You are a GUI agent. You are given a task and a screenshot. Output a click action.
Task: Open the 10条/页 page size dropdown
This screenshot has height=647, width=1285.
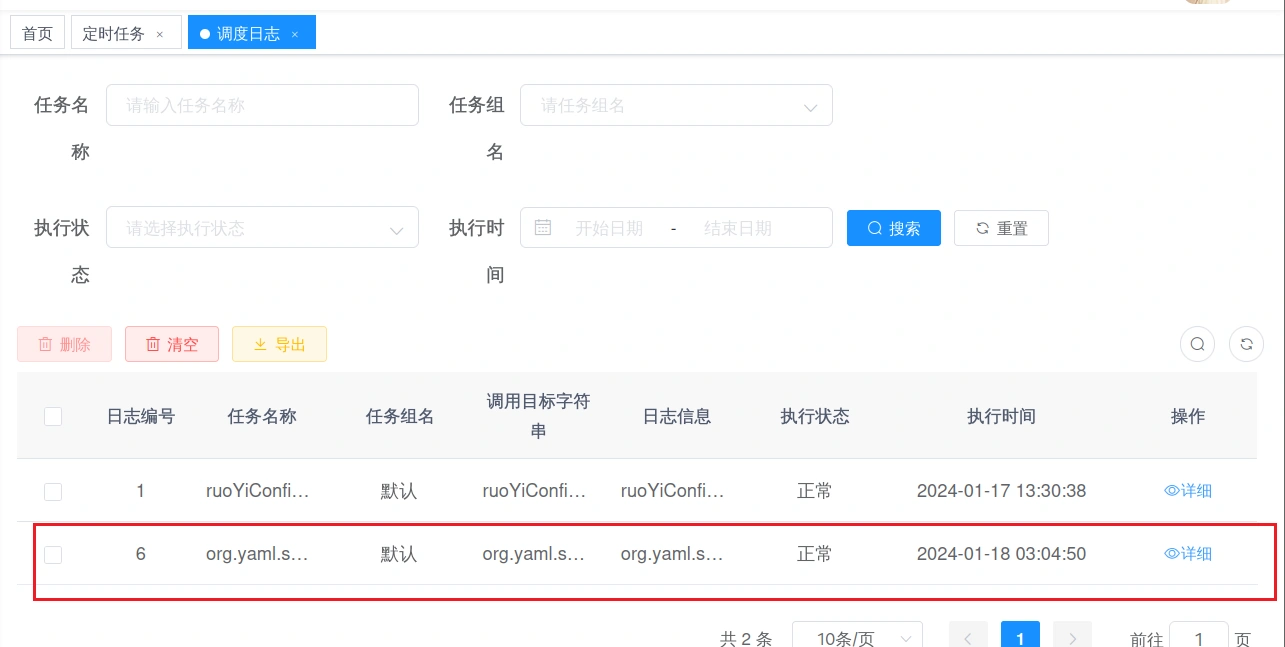857,638
